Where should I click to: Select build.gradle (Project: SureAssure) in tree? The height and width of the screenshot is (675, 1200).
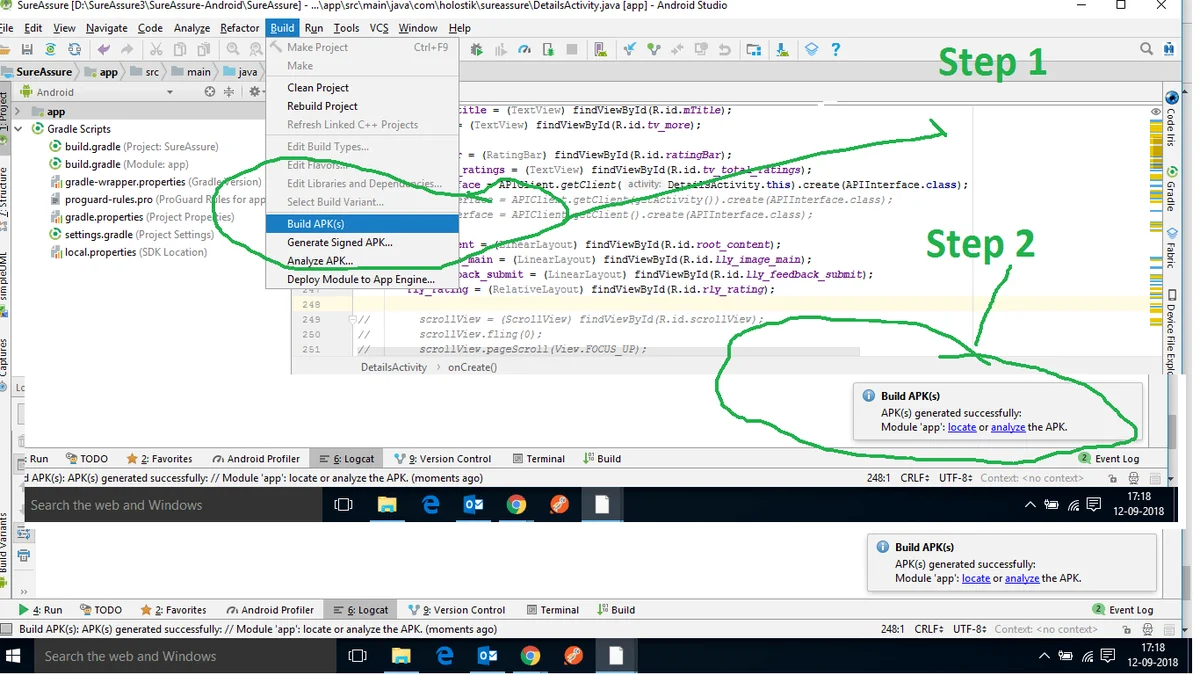[x=133, y=147]
